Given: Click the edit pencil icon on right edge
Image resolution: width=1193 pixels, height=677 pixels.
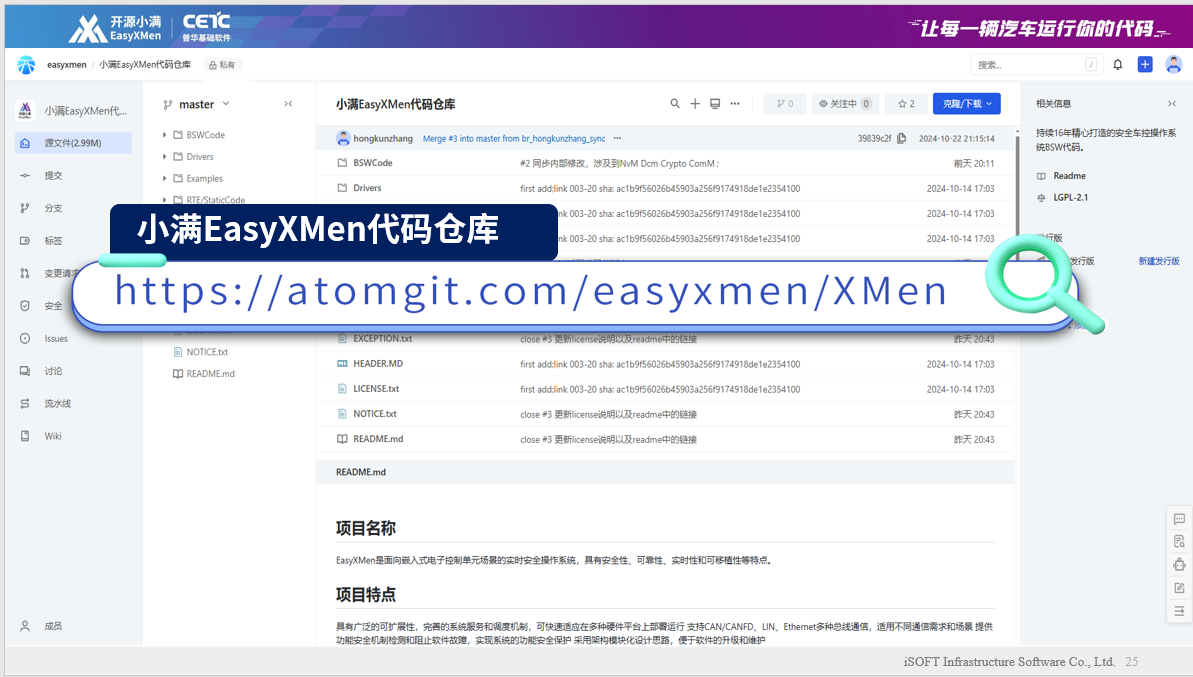Looking at the screenshot, I should pyautogui.click(x=1179, y=588).
